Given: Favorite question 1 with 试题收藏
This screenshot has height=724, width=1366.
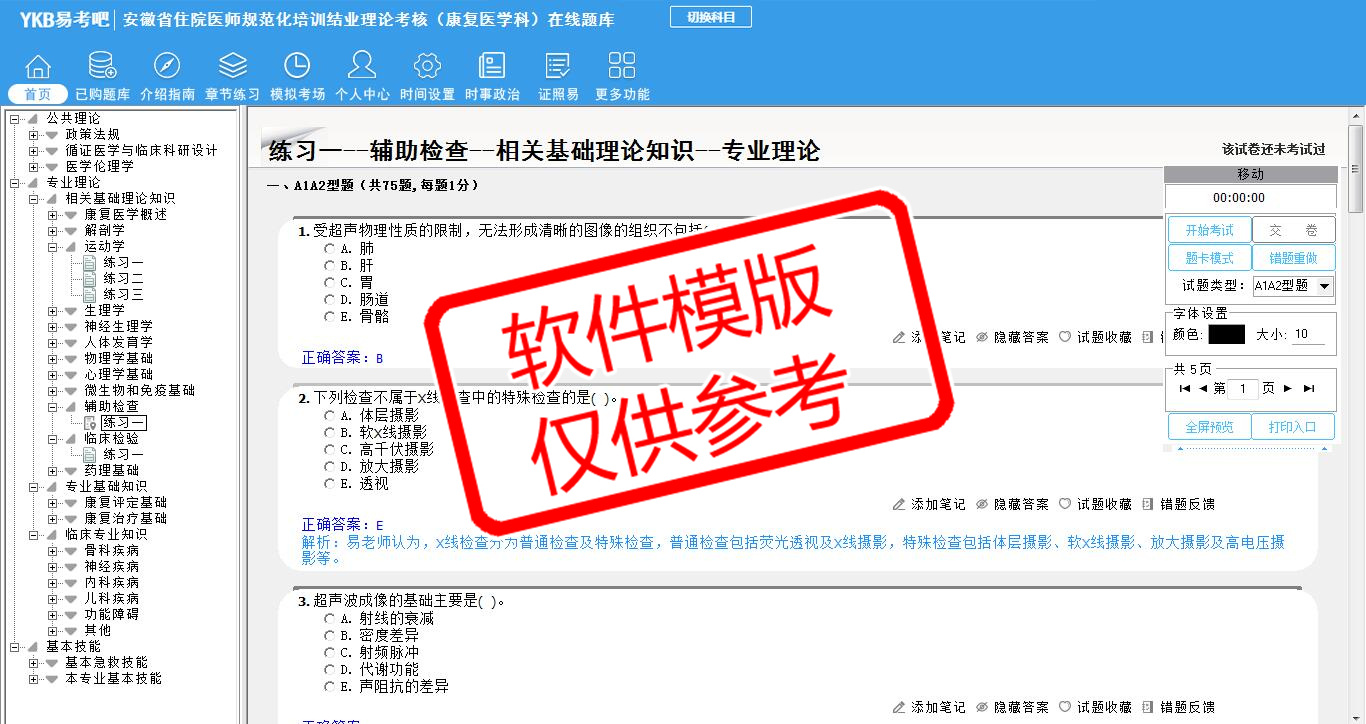Looking at the screenshot, I should [1095, 338].
